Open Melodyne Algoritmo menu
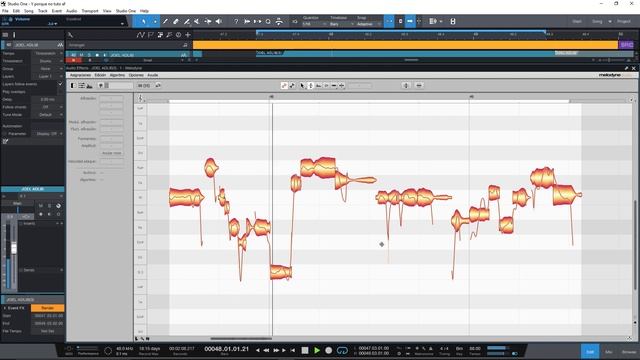This screenshot has height=360, width=640. pos(117,75)
